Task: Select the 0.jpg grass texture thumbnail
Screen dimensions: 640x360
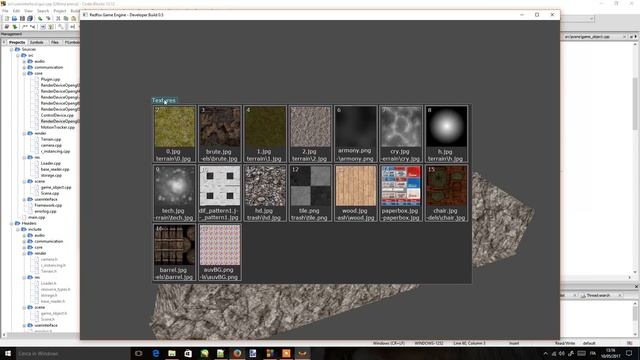Action: pos(175,127)
